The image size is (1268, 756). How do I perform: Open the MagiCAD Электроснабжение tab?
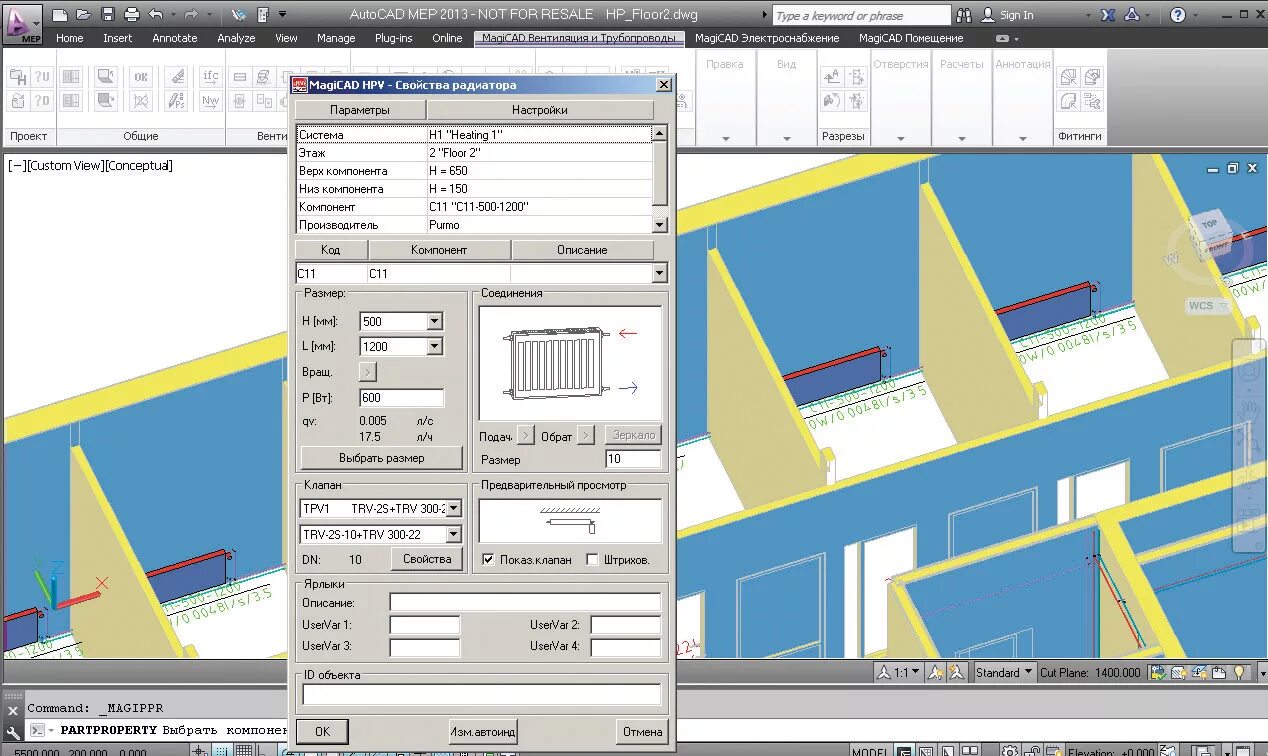767,38
